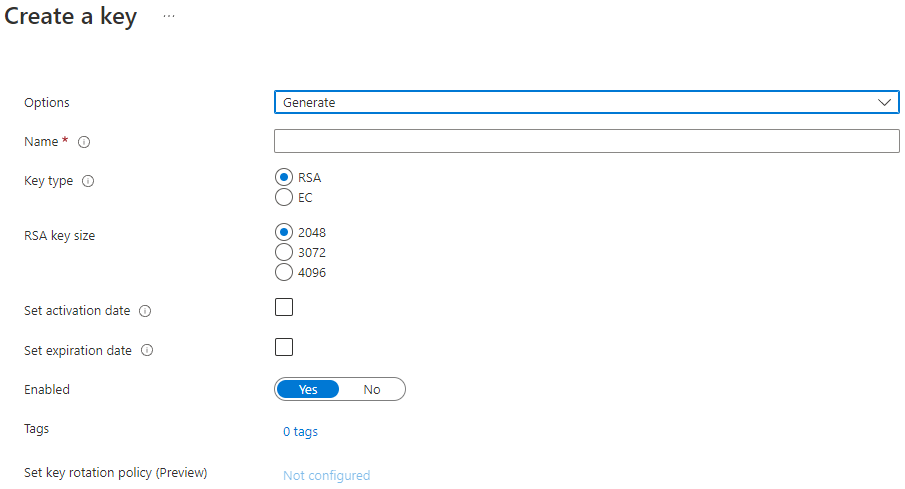905x489 pixels.
Task: Select the EC key type
Action: click(283, 197)
